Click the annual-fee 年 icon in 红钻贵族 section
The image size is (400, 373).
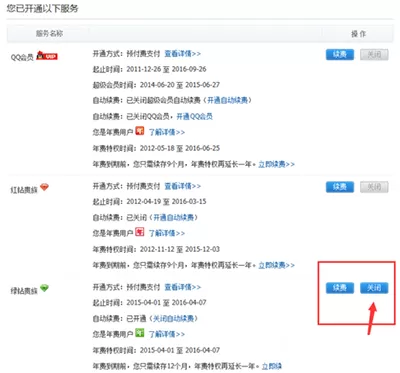coord(140,232)
